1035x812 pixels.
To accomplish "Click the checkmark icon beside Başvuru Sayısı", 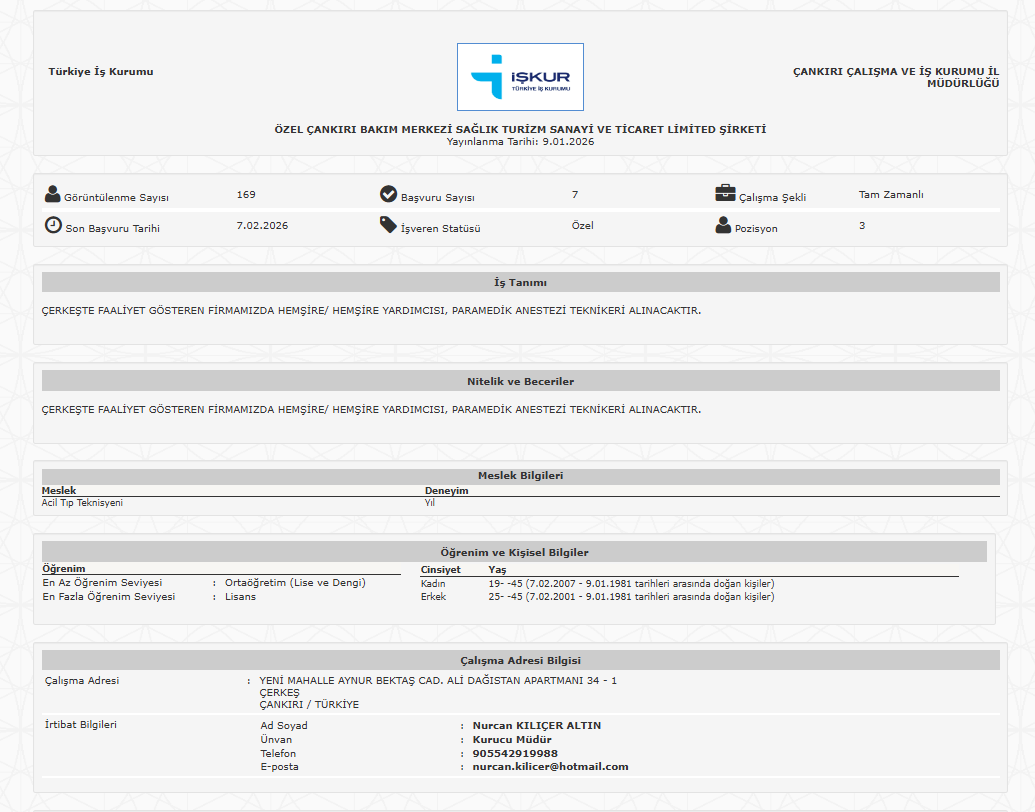I will [x=389, y=194].
